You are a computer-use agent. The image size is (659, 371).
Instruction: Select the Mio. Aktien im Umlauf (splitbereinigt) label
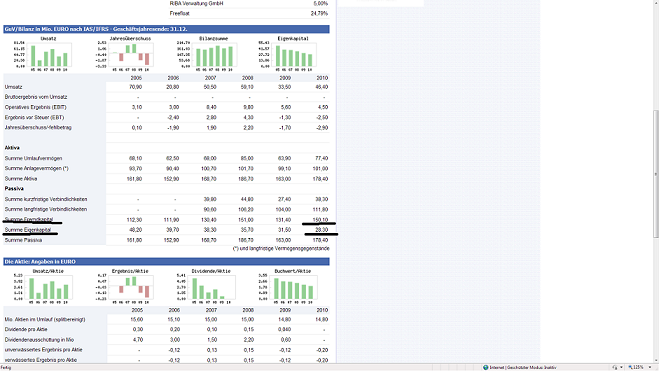click(45, 319)
